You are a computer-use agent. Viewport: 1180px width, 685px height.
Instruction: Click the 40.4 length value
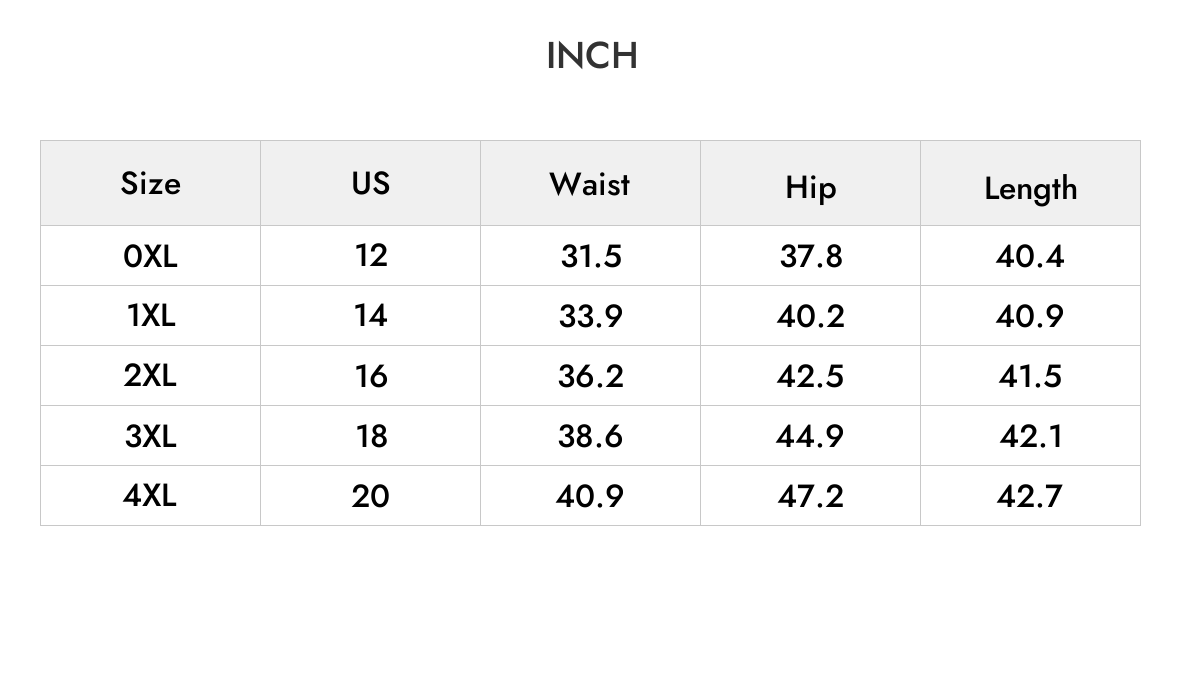click(x=1030, y=256)
